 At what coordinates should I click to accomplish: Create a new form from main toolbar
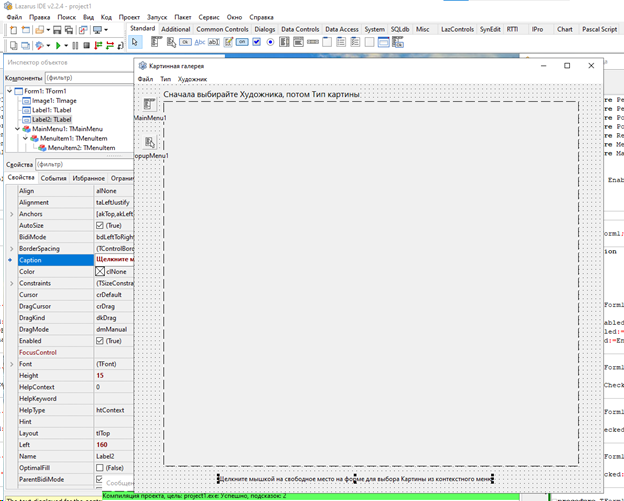[26, 30]
